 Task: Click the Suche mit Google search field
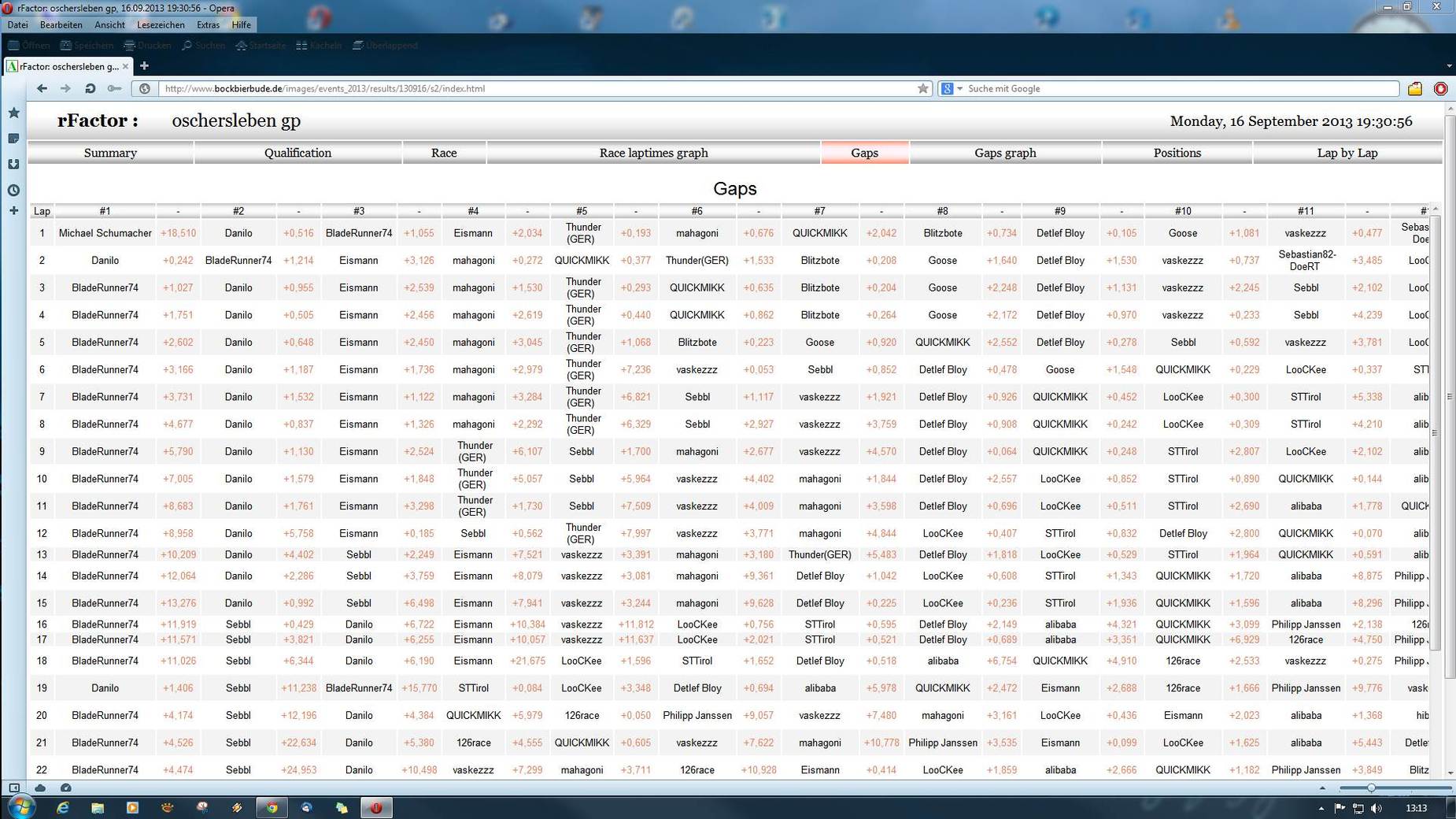(x=1179, y=89)
